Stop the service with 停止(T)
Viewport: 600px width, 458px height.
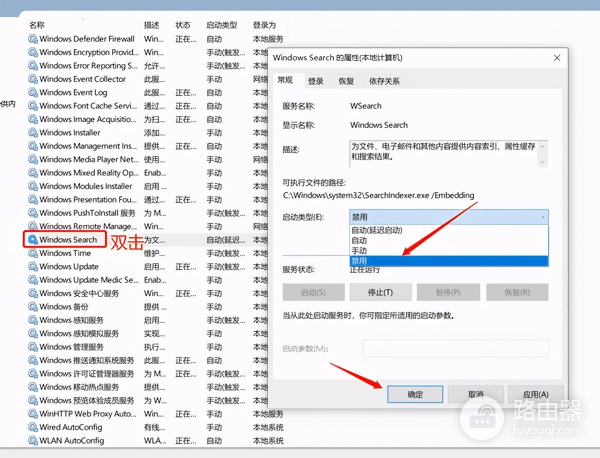click(380, 292)
